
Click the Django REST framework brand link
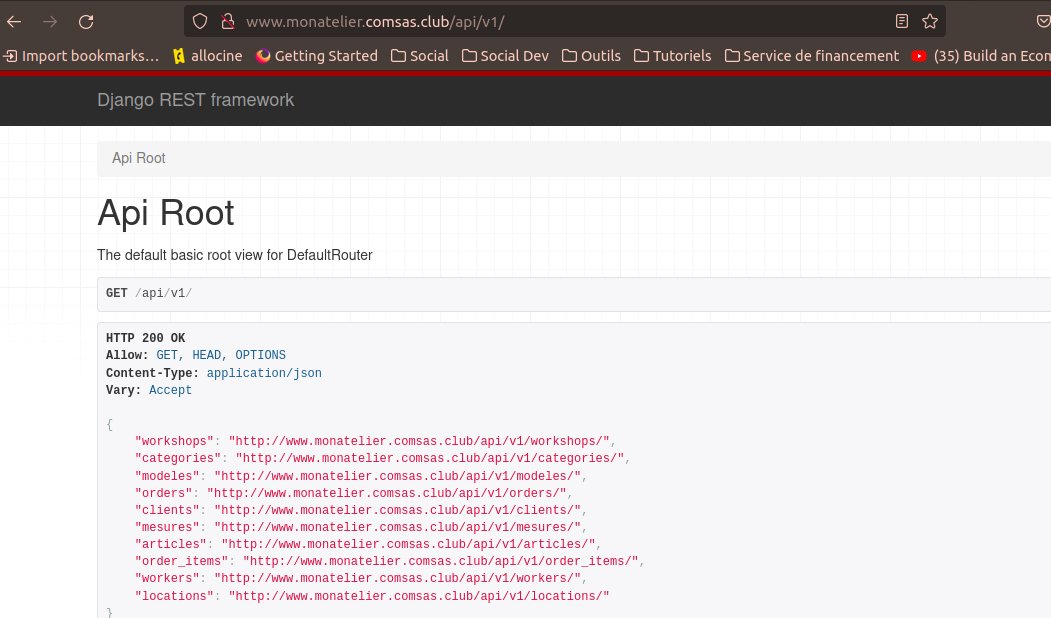pyautogui.click(x=196, y=100)
